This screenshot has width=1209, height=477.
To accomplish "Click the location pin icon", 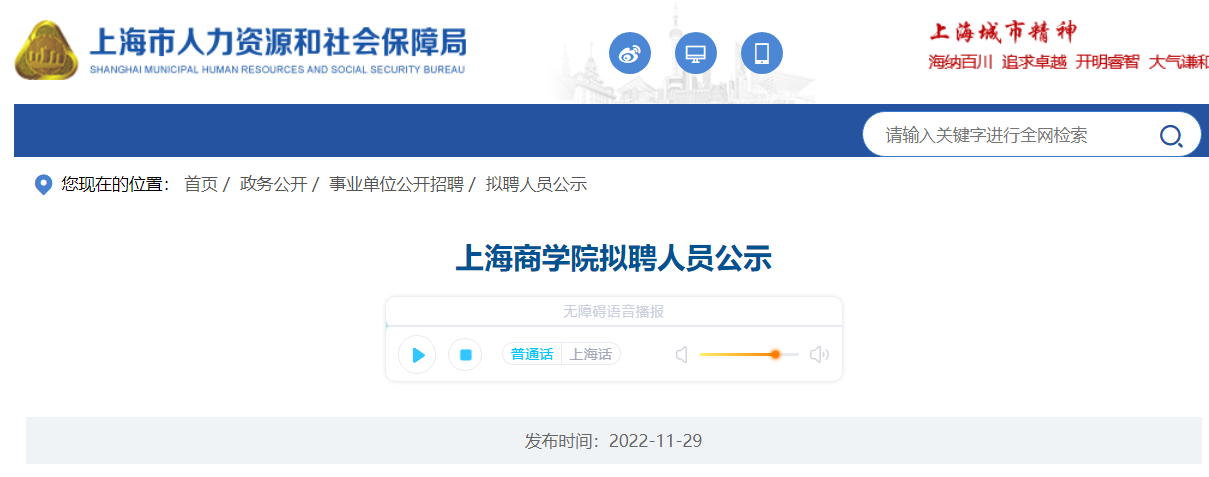I will click(43, 185).
